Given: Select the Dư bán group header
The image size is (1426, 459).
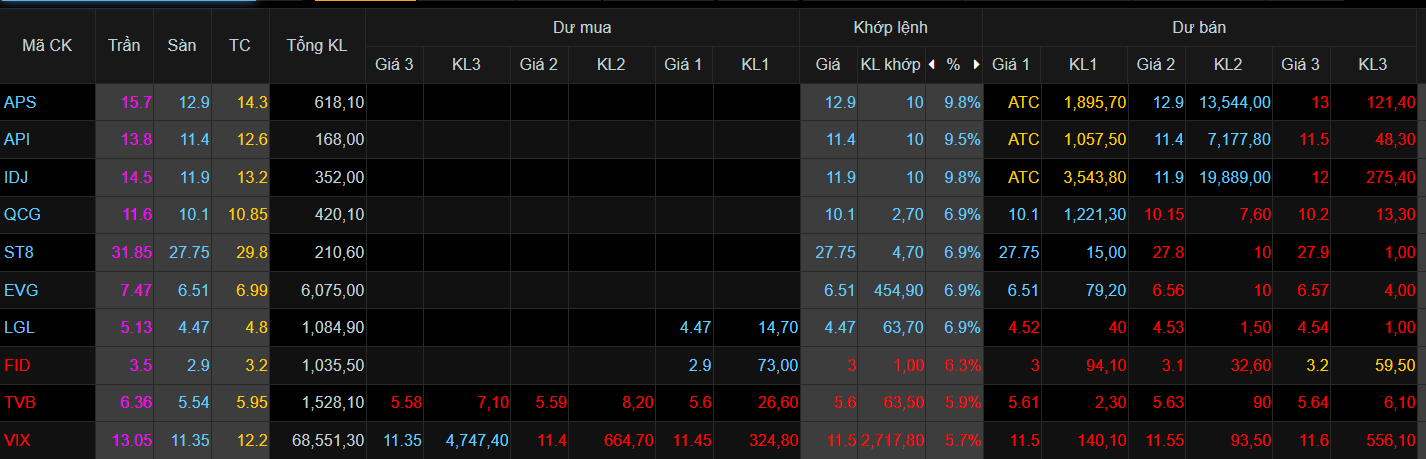Looking at the screenshot, I should coord(1199,27).
